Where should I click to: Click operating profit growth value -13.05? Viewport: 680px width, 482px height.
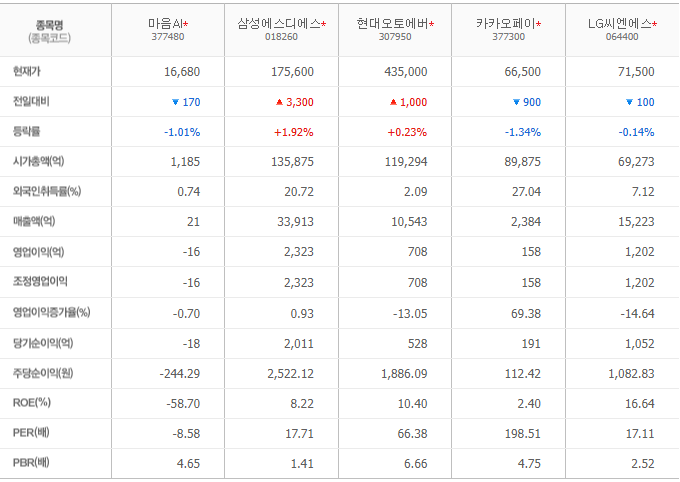[x=410, y=314]
